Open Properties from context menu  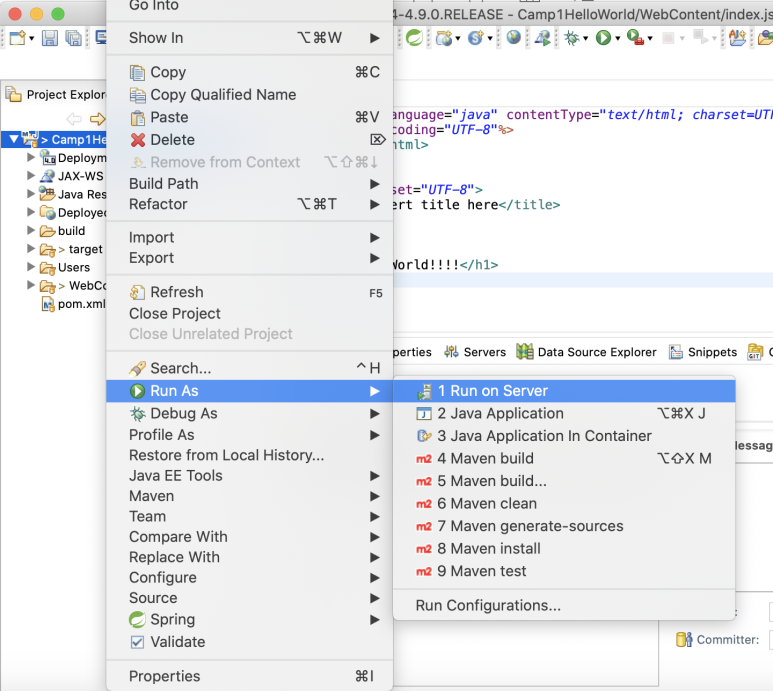249,676
